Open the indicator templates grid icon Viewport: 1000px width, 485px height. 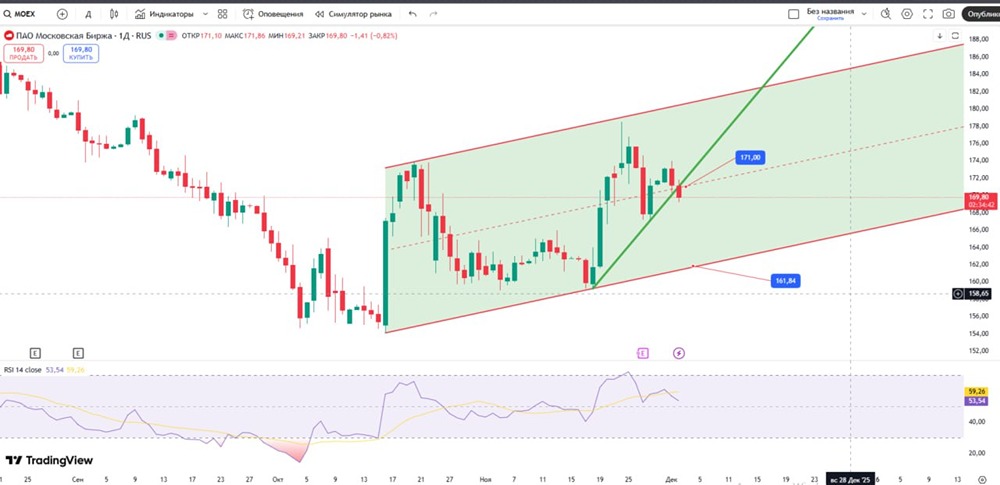tap(223, 13)
